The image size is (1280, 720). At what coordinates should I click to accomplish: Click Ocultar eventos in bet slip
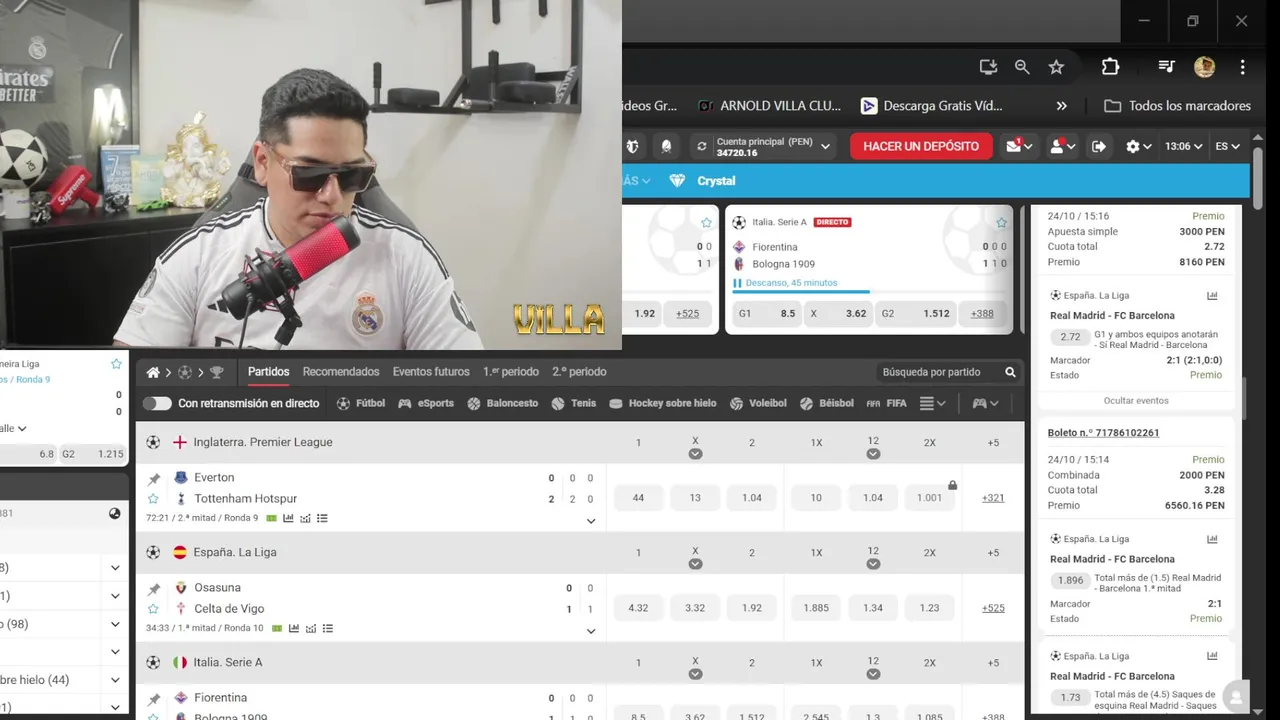coord(1136,400)
